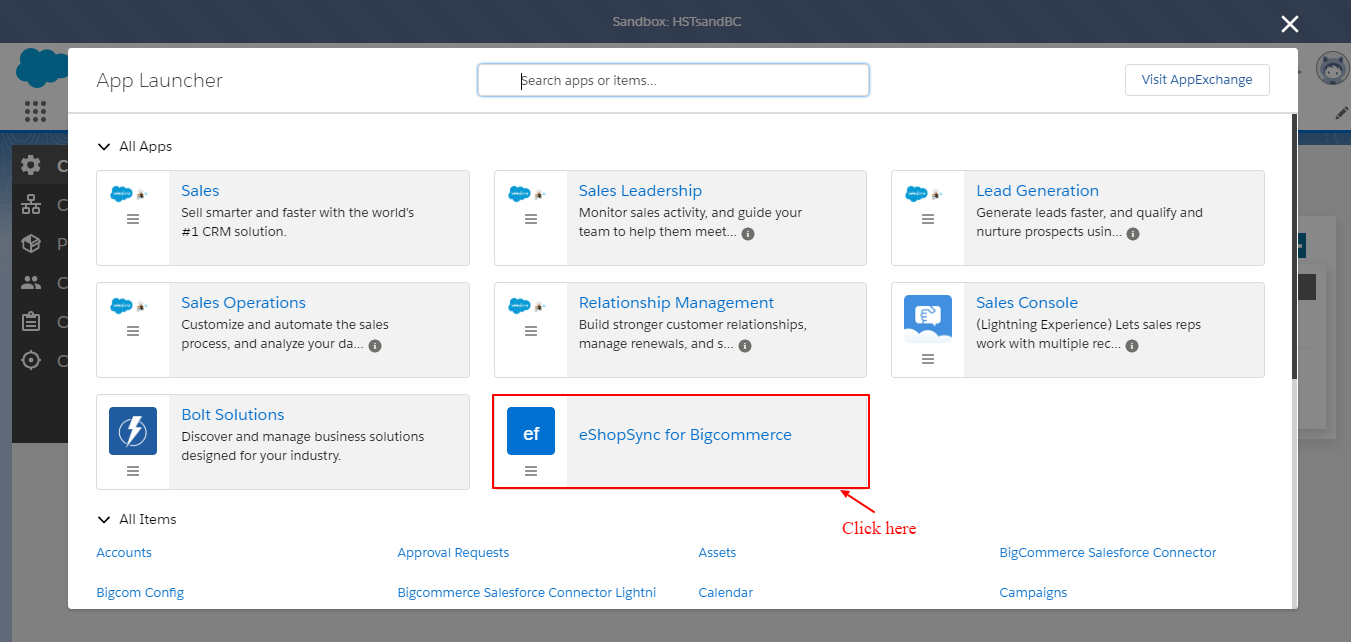This screenshot has height=642, width=1351.
Task: Close the App Launcher with the X
Action: [1290, 24]
